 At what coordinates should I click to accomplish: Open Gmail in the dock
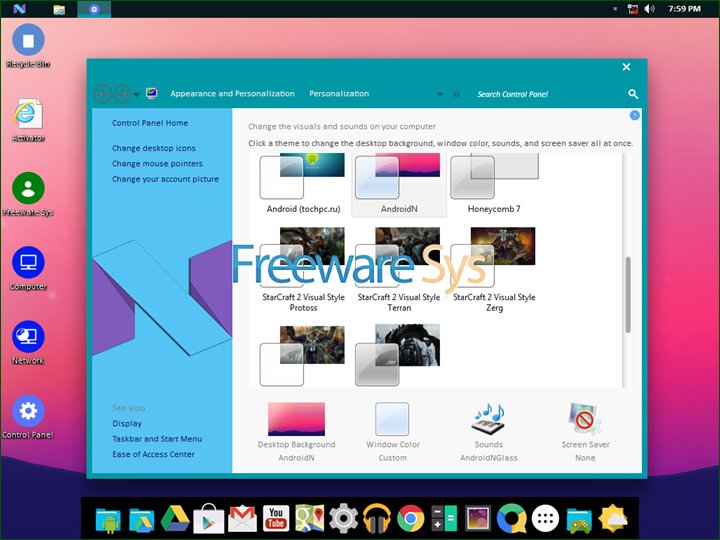pos(242,518)
